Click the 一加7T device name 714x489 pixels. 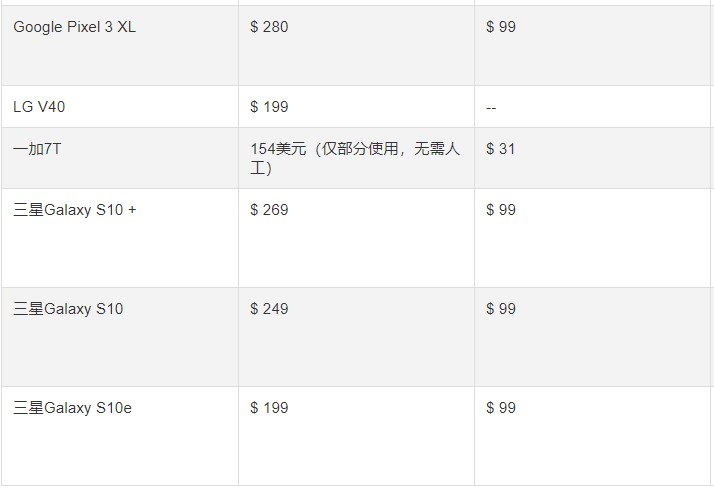(x=37, y=149)
